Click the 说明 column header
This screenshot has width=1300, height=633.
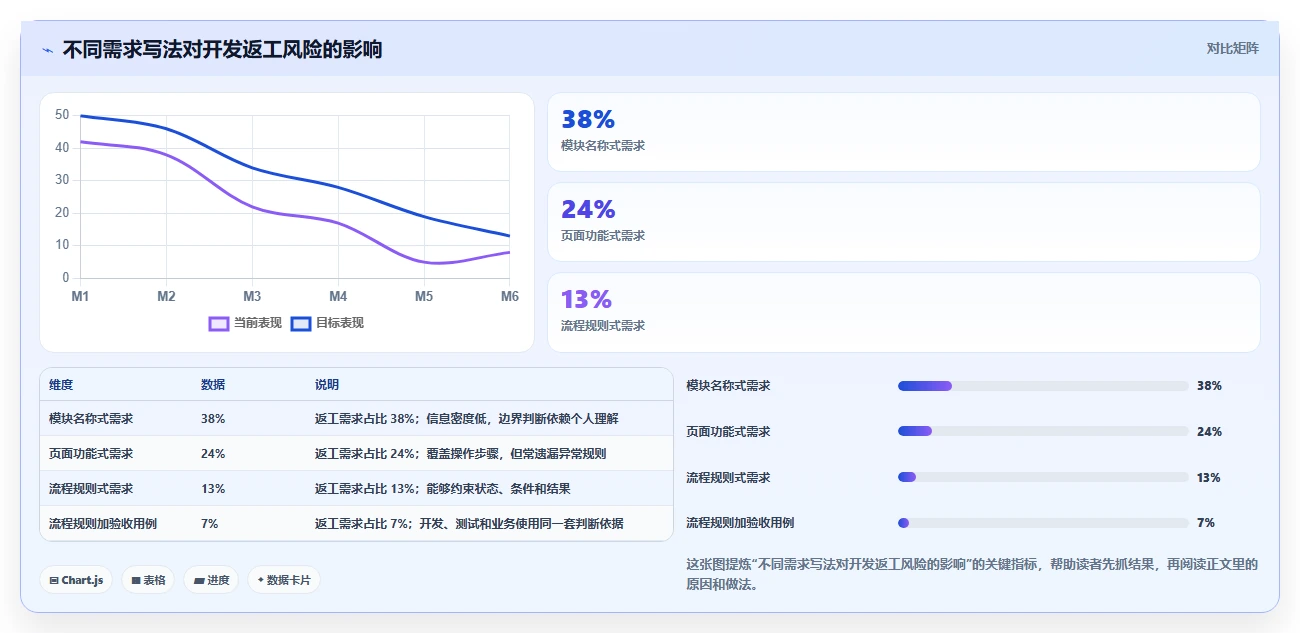[327, 385]
